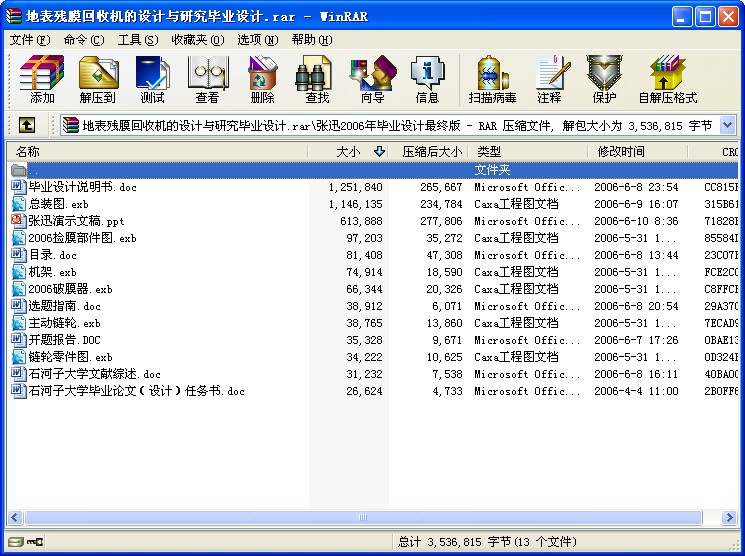
Task: Open the 注释 (Comment) tool
Action: pos(549,79)
